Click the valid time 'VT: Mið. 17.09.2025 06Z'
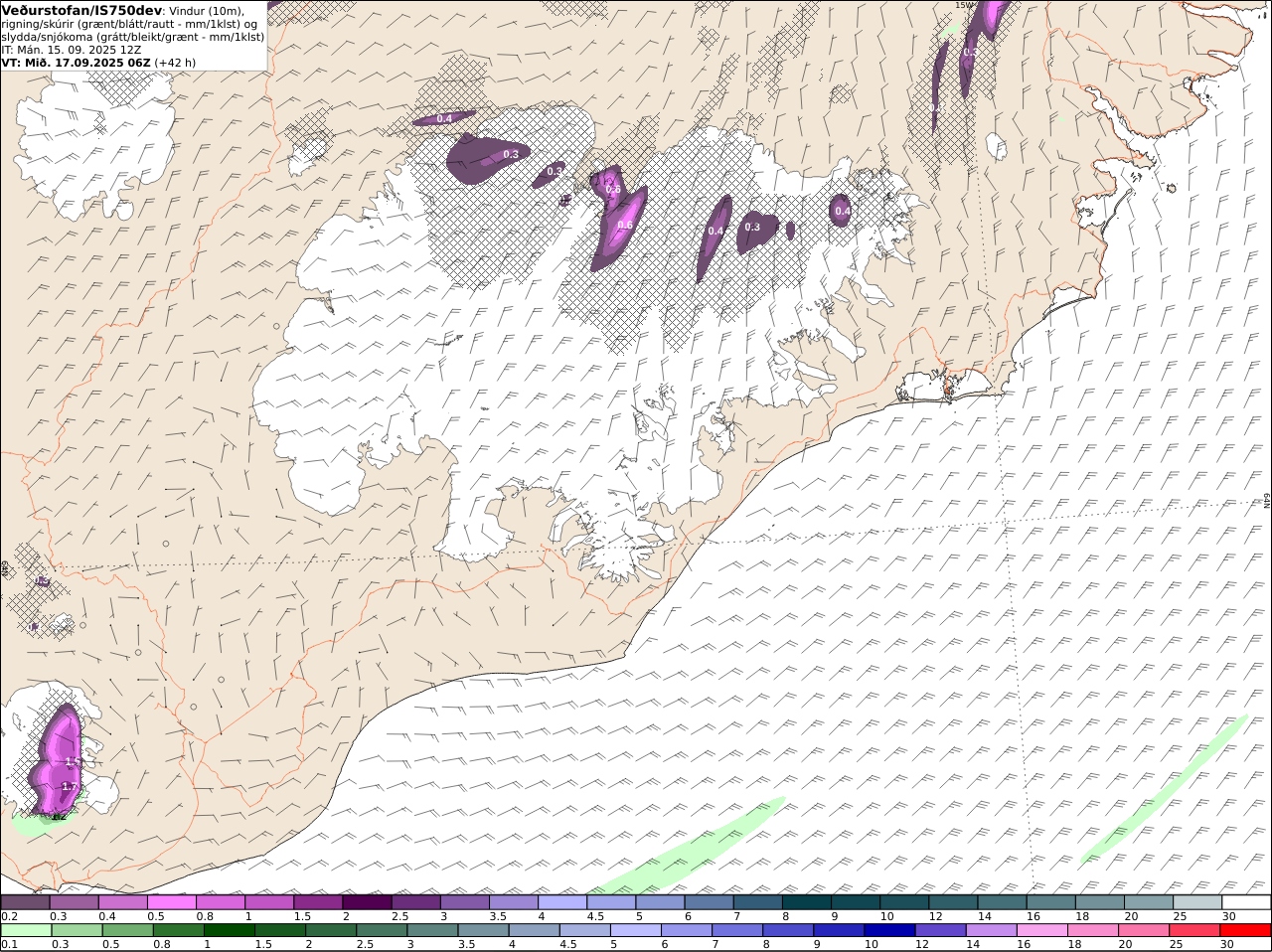The width and height of the screenshot is (1272, 952). click(x=77, y=62)
